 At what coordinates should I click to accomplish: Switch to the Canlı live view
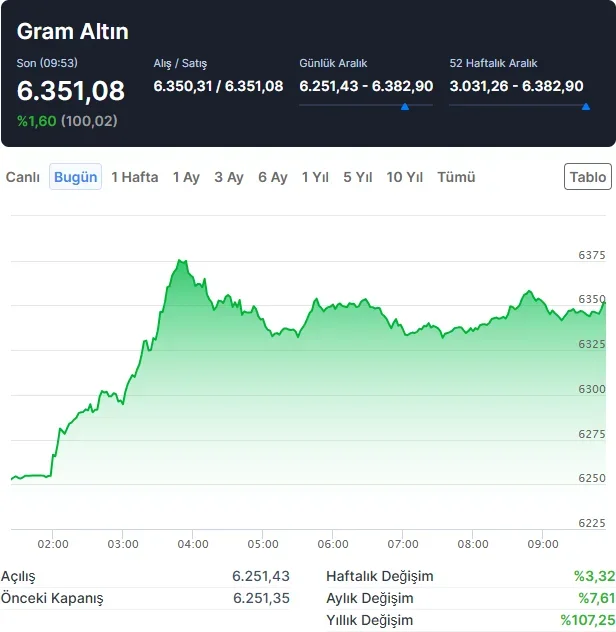(x=23, y=177)
